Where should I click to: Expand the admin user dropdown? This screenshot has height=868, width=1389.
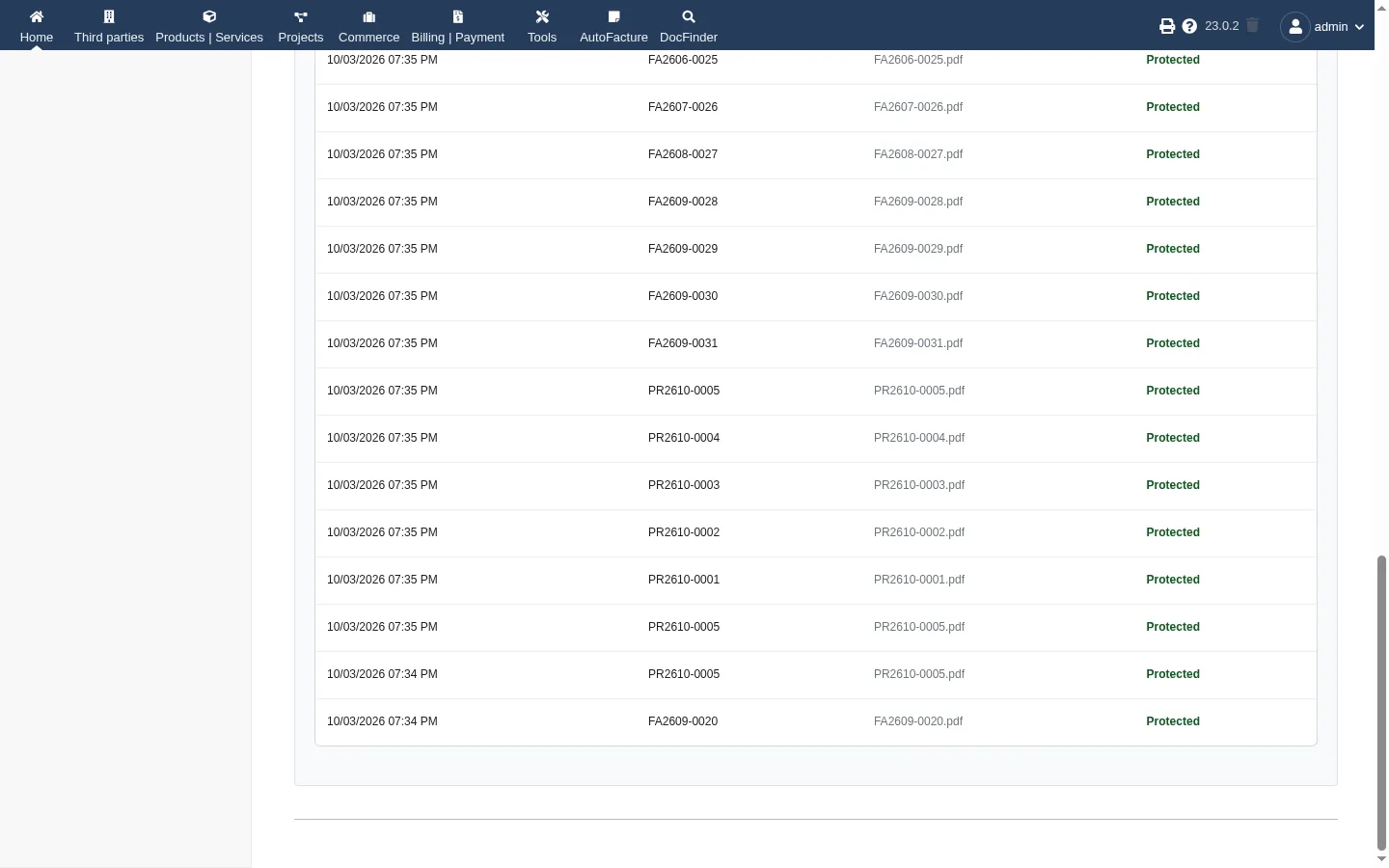pos(1323,27)
